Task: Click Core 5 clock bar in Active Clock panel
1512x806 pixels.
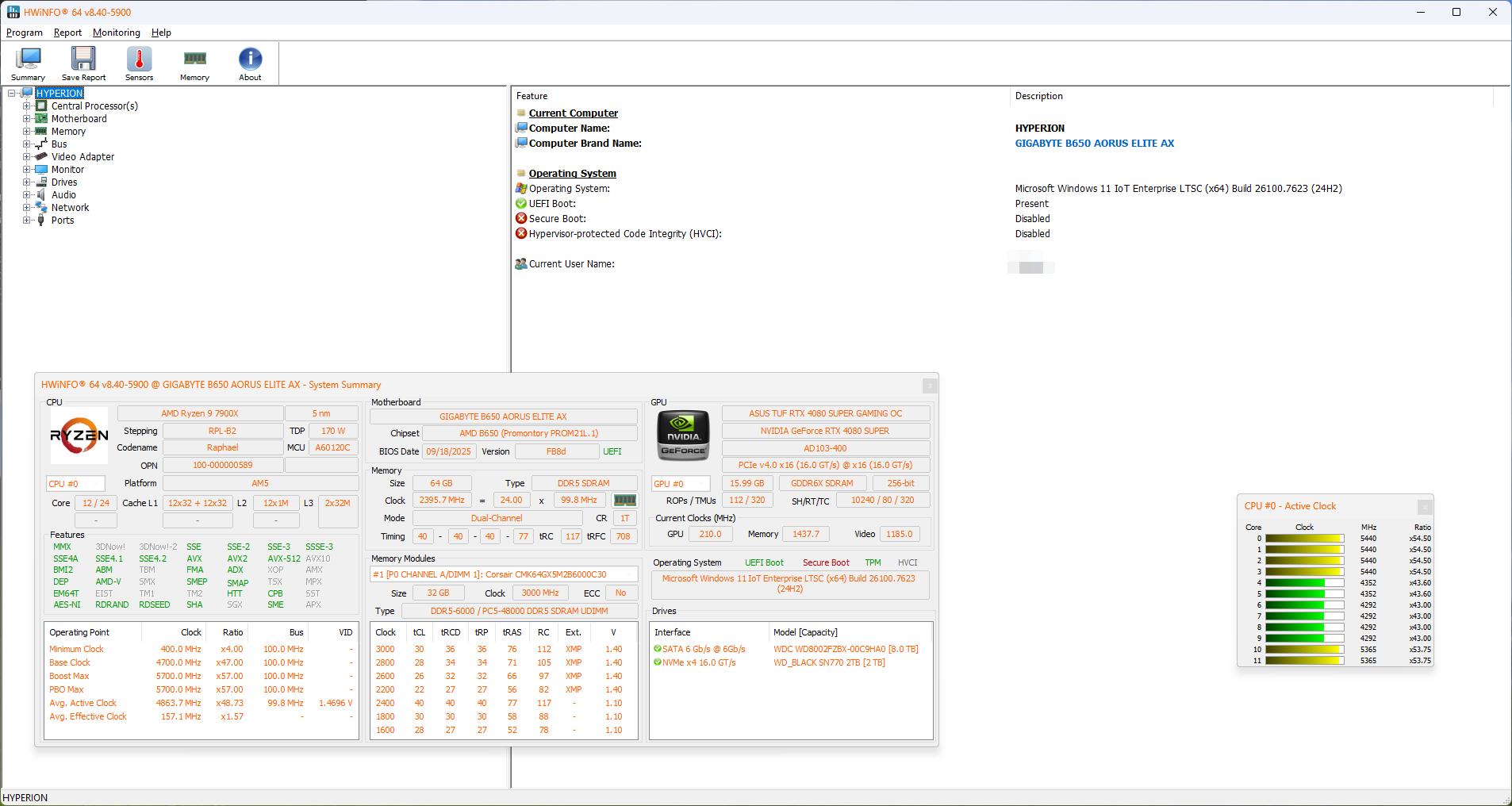Action: click(1305, 594)
